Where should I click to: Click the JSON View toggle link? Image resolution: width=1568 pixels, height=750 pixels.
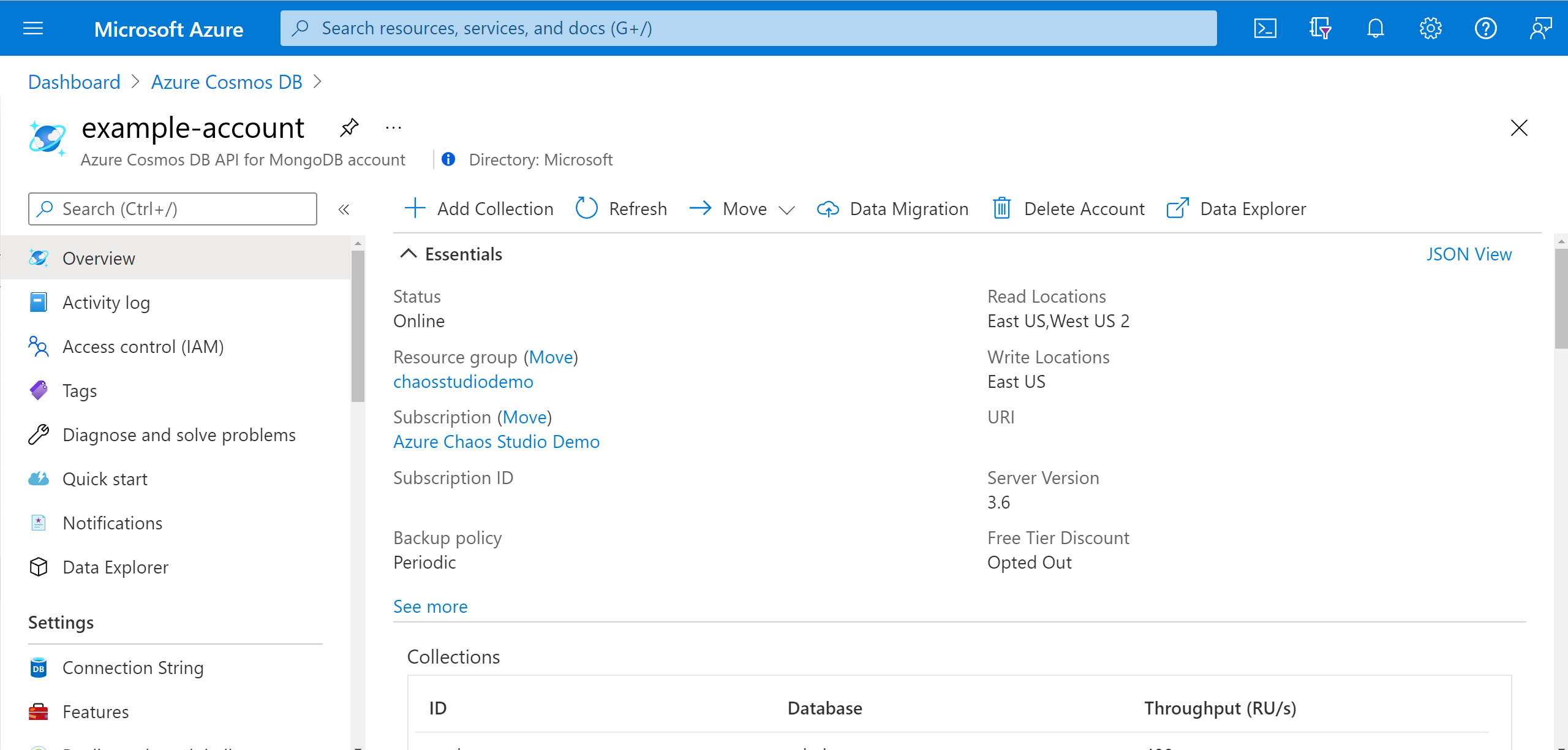[1468, 254]
